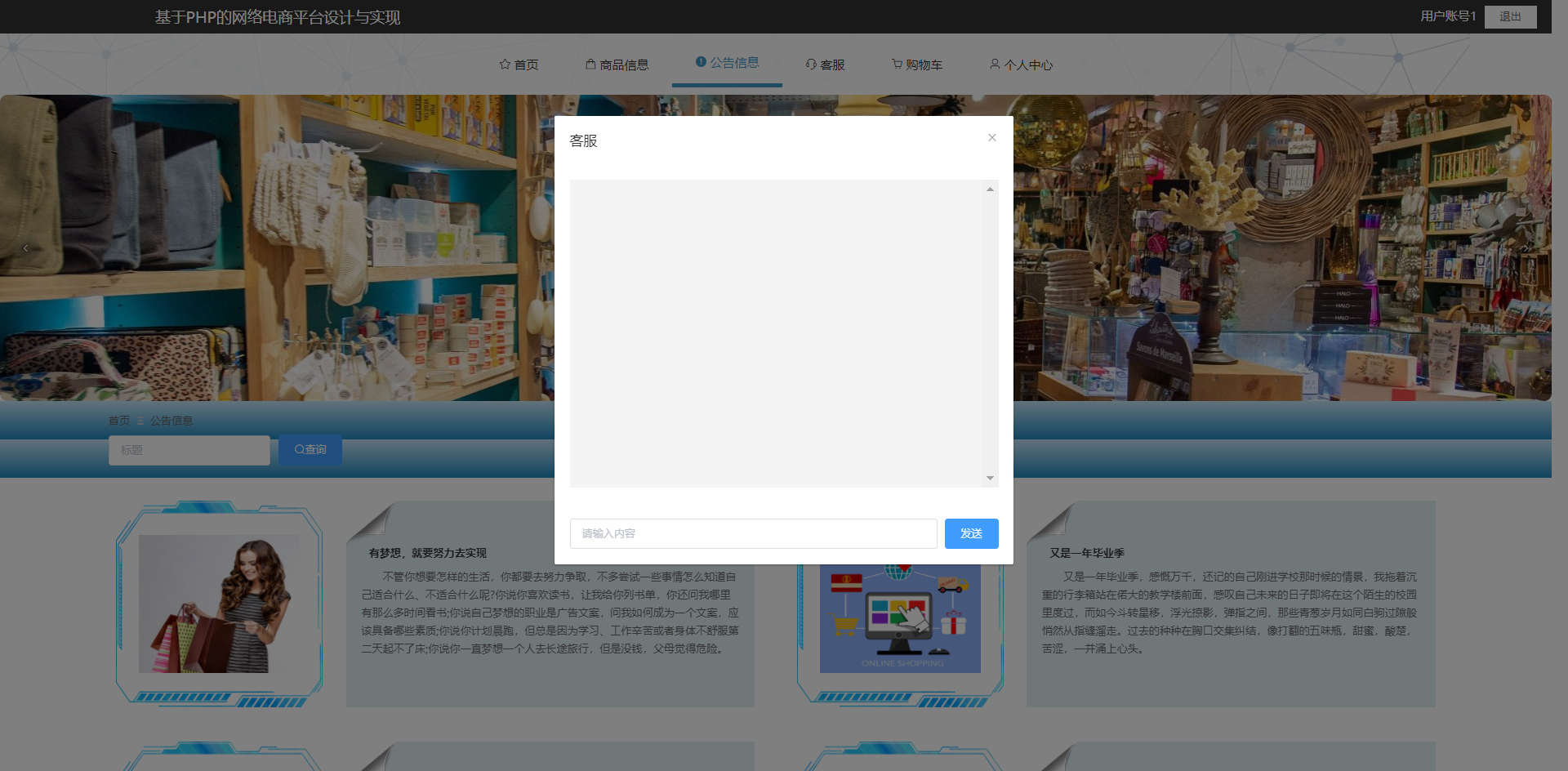Image resolution: width=1568 pixels, height=771 pixels.
Task: Click the chat window scrollbar down arrow
Action: (989, 478)
